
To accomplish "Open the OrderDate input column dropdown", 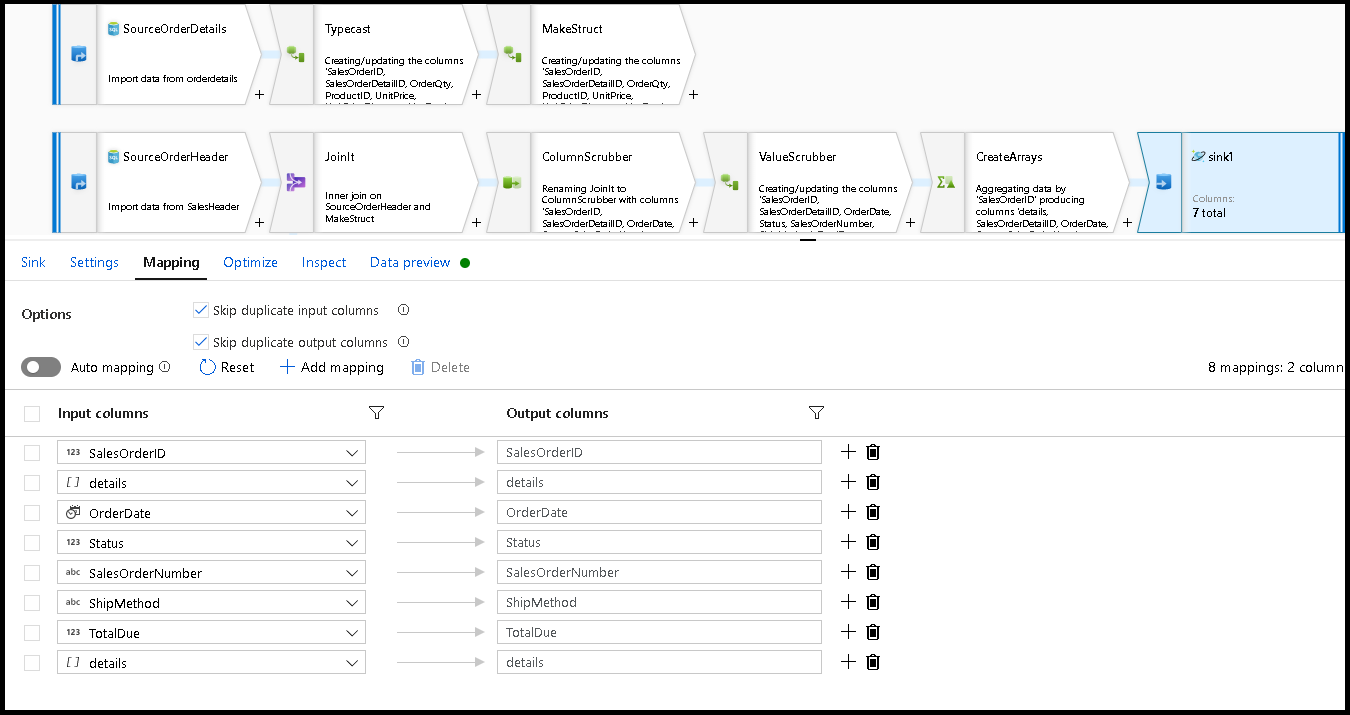I will point(352,513).
